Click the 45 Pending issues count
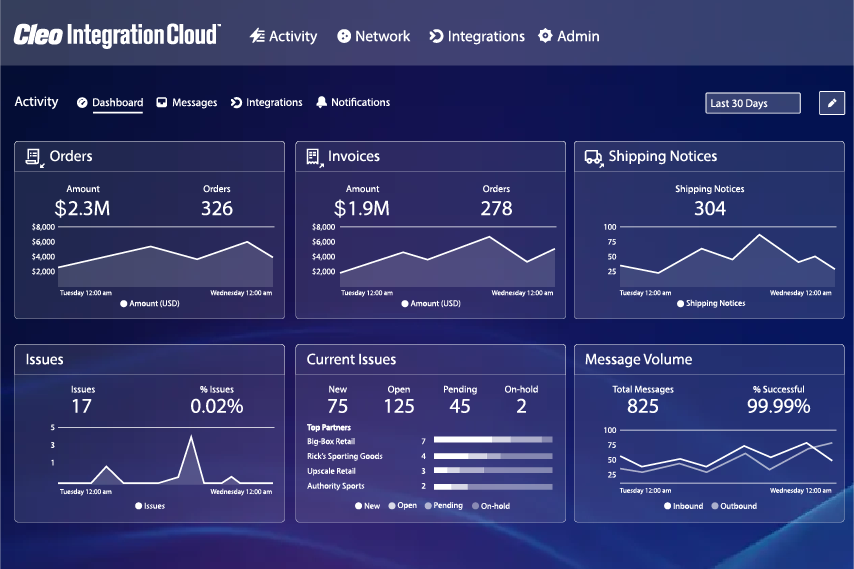854x569 pixels. pyautogui.click(x=460, y=406)
